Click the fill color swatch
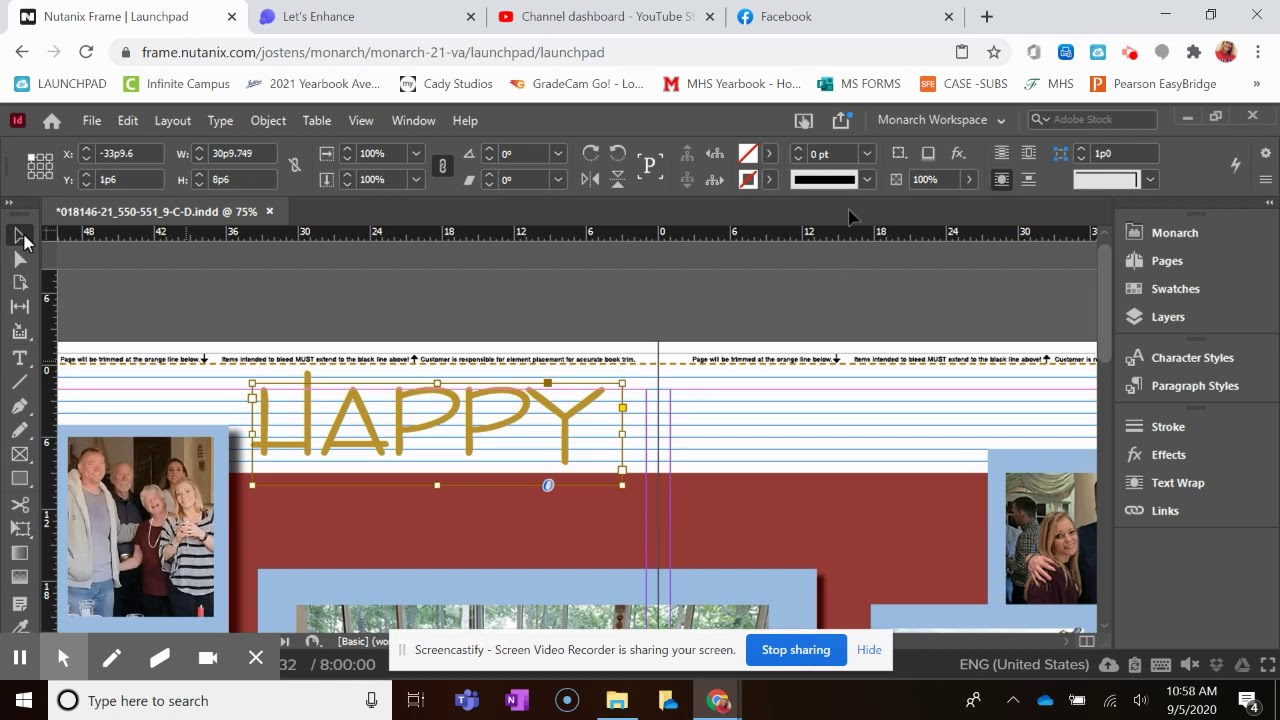Screen dimensions: 1280x720 pyautogui.click(x=748, y=153)
